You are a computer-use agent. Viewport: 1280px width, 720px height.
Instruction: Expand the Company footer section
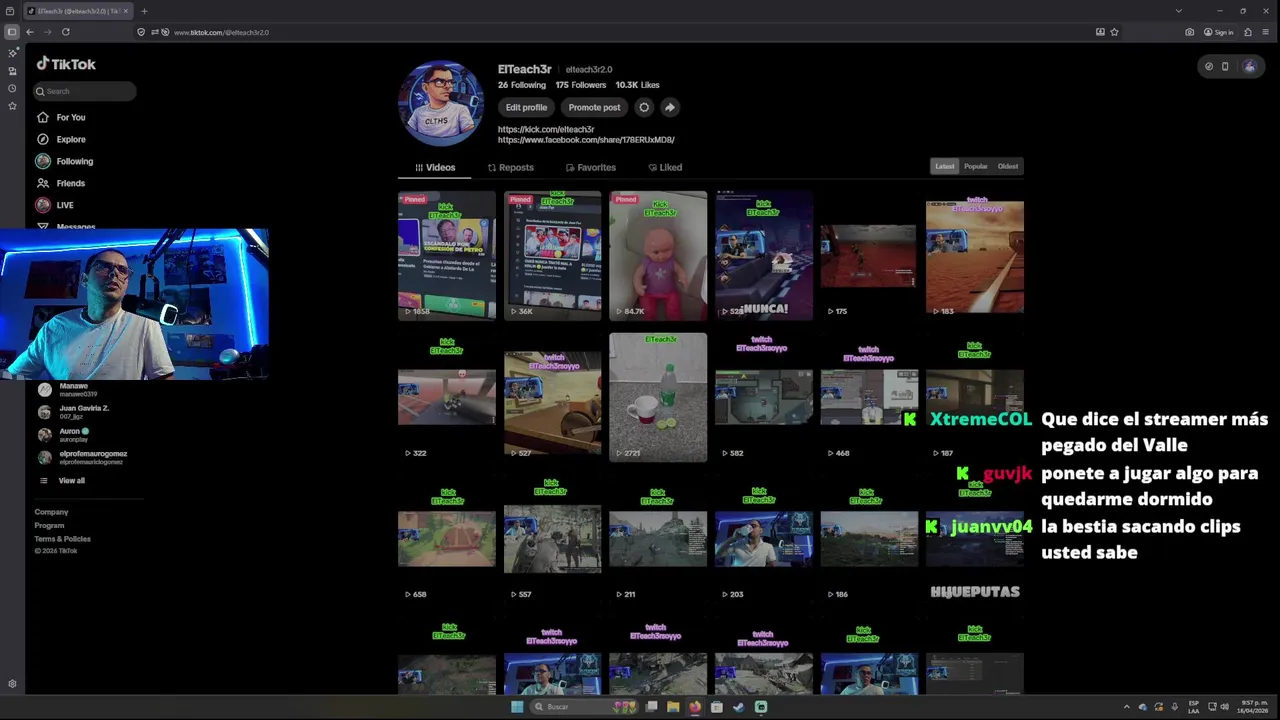coord(51,512)
